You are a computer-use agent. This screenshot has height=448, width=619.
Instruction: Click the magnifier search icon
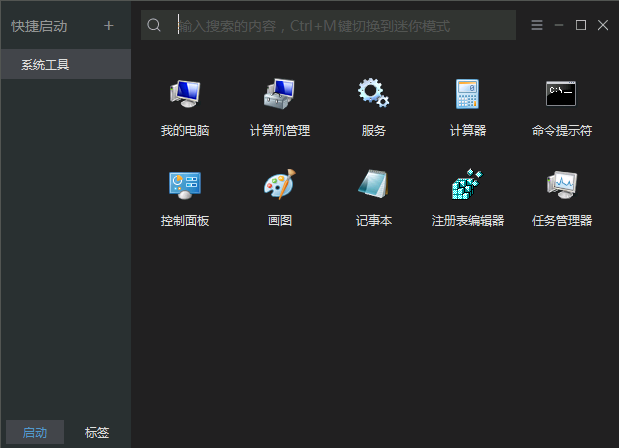154,25
